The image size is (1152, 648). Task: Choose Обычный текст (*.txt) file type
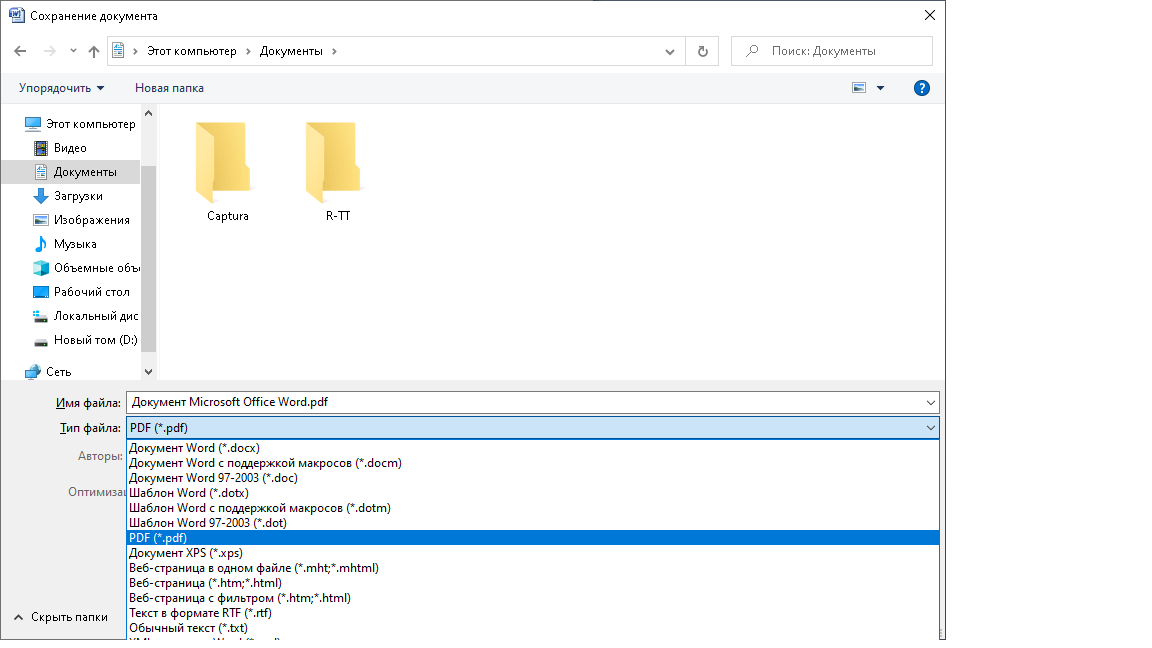(x=533, y=628)
